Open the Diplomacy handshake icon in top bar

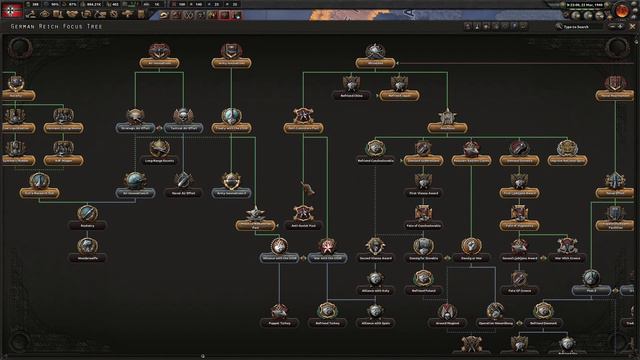point(72,15)
